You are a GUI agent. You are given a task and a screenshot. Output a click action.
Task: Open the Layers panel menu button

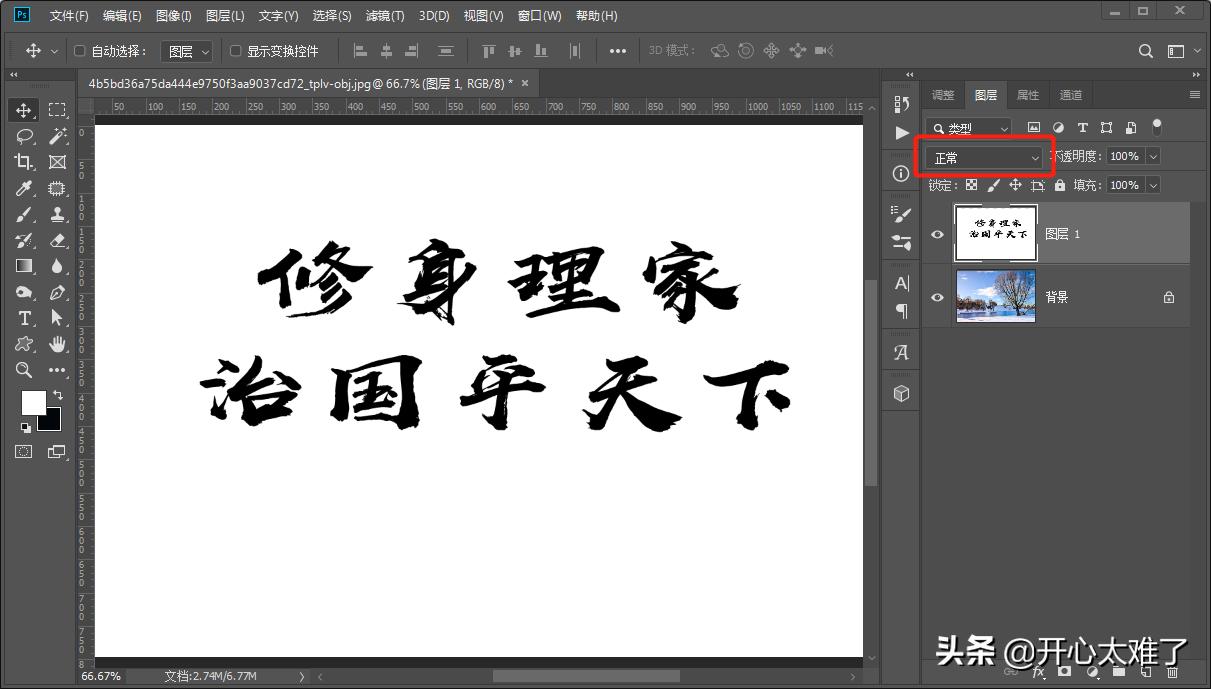pos(1193,94)
